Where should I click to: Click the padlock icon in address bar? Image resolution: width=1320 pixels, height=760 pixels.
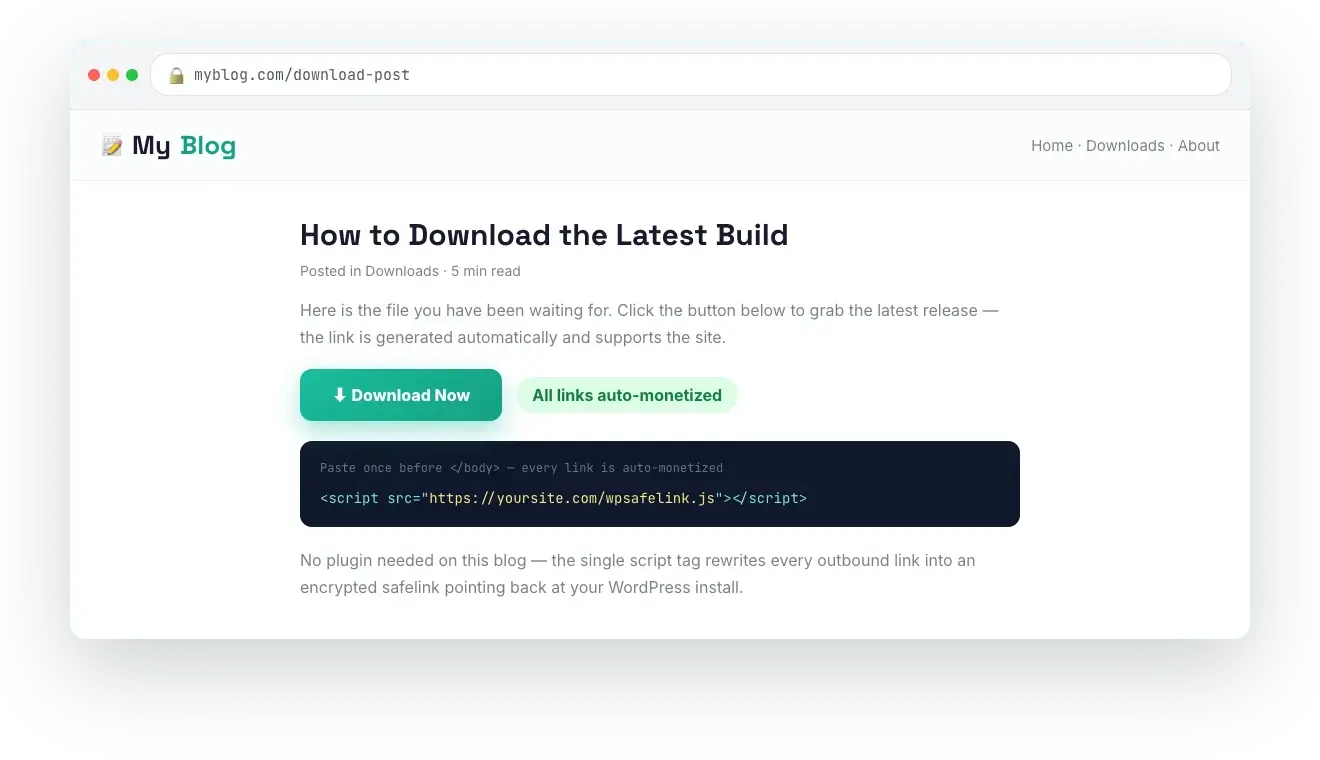(176, 75)
